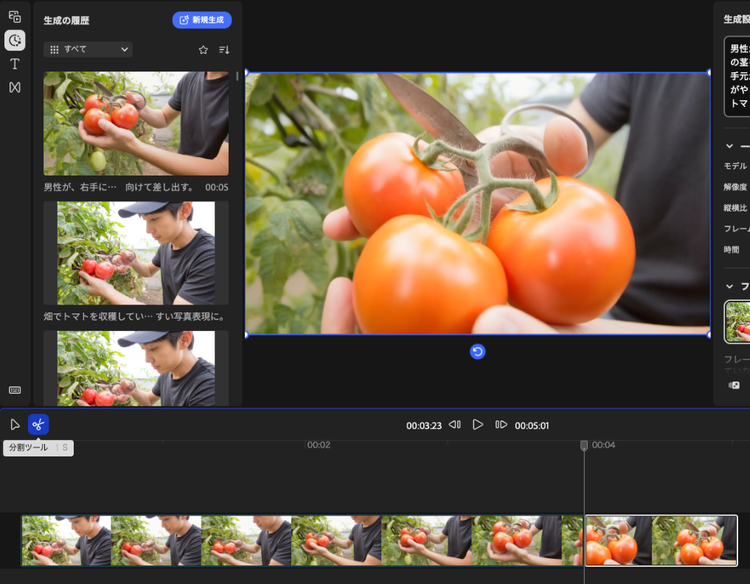Step forward one frame
750x584 pixels.
tap(501, 425)
